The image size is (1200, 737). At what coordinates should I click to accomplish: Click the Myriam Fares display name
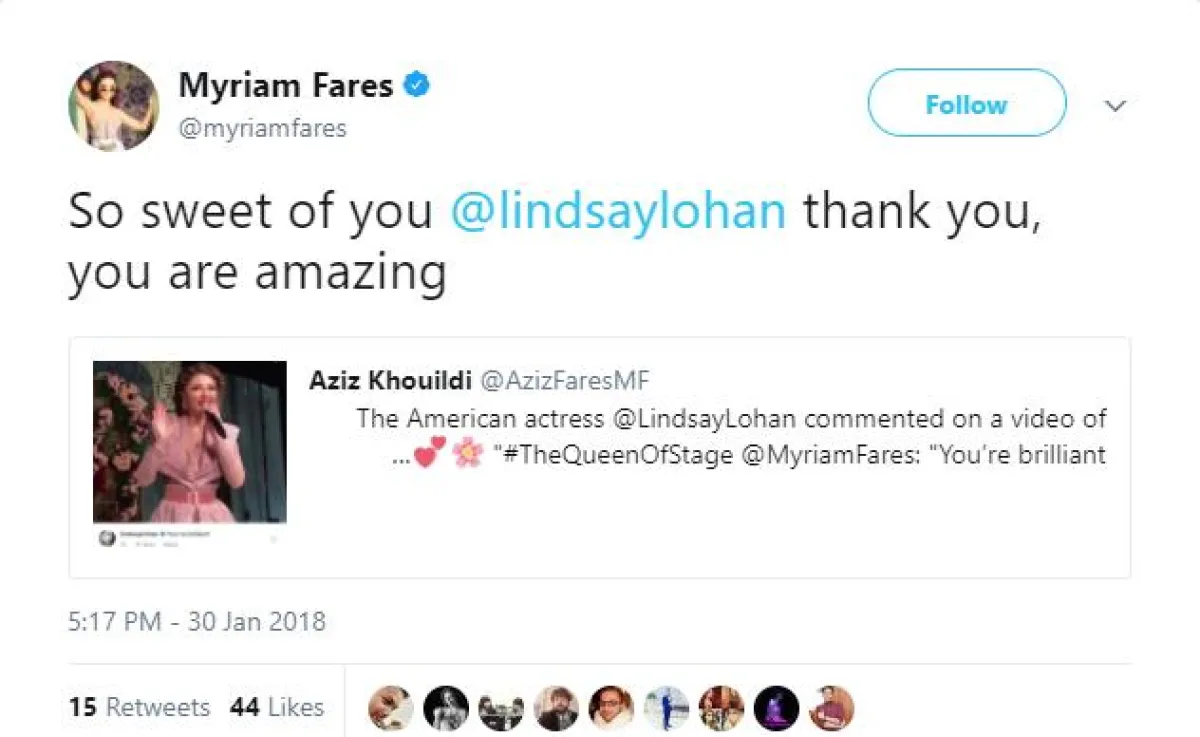(285, 87)
